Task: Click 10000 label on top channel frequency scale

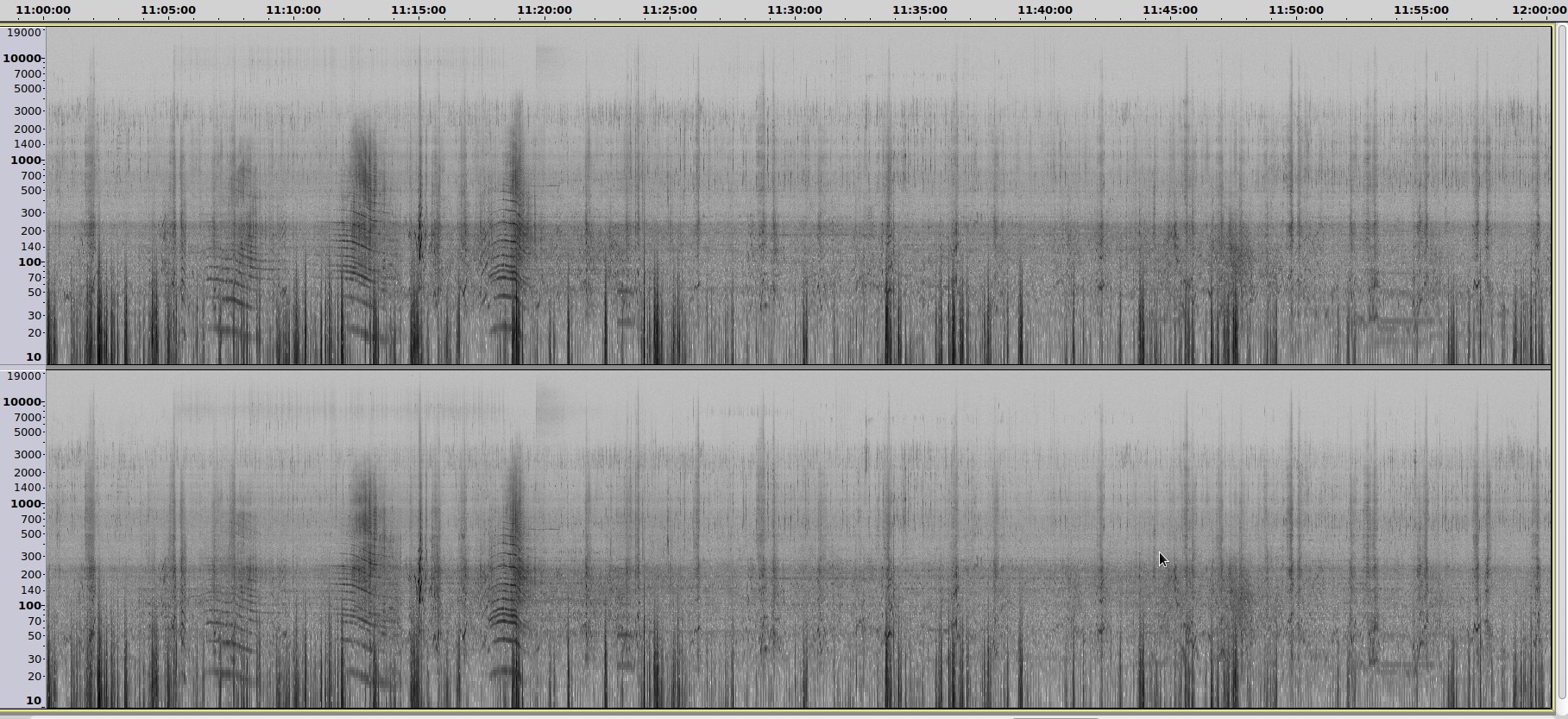Action: point(22,59)
